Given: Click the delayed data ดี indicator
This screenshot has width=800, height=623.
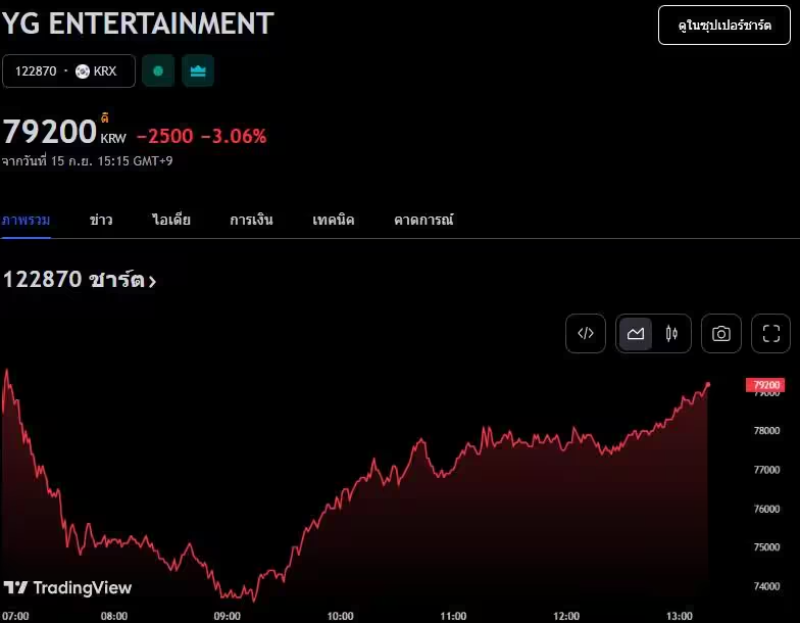Looking at the screenshot, I should [105, 118].
